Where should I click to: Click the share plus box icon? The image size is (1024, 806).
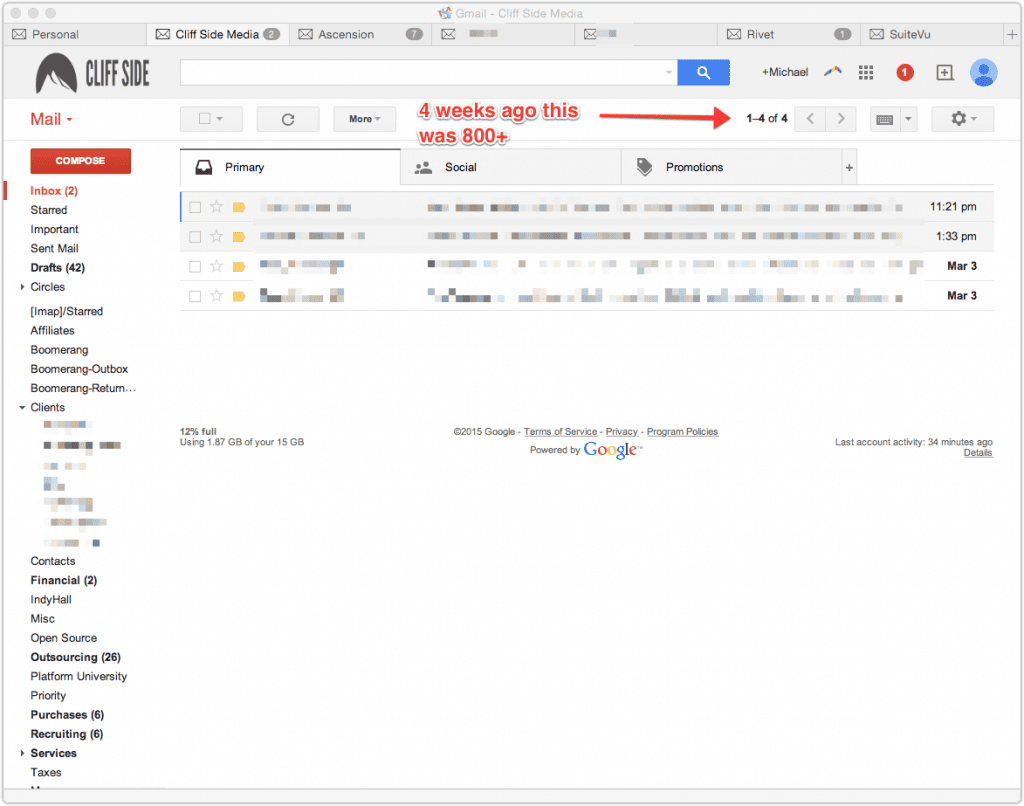(944, 73)
